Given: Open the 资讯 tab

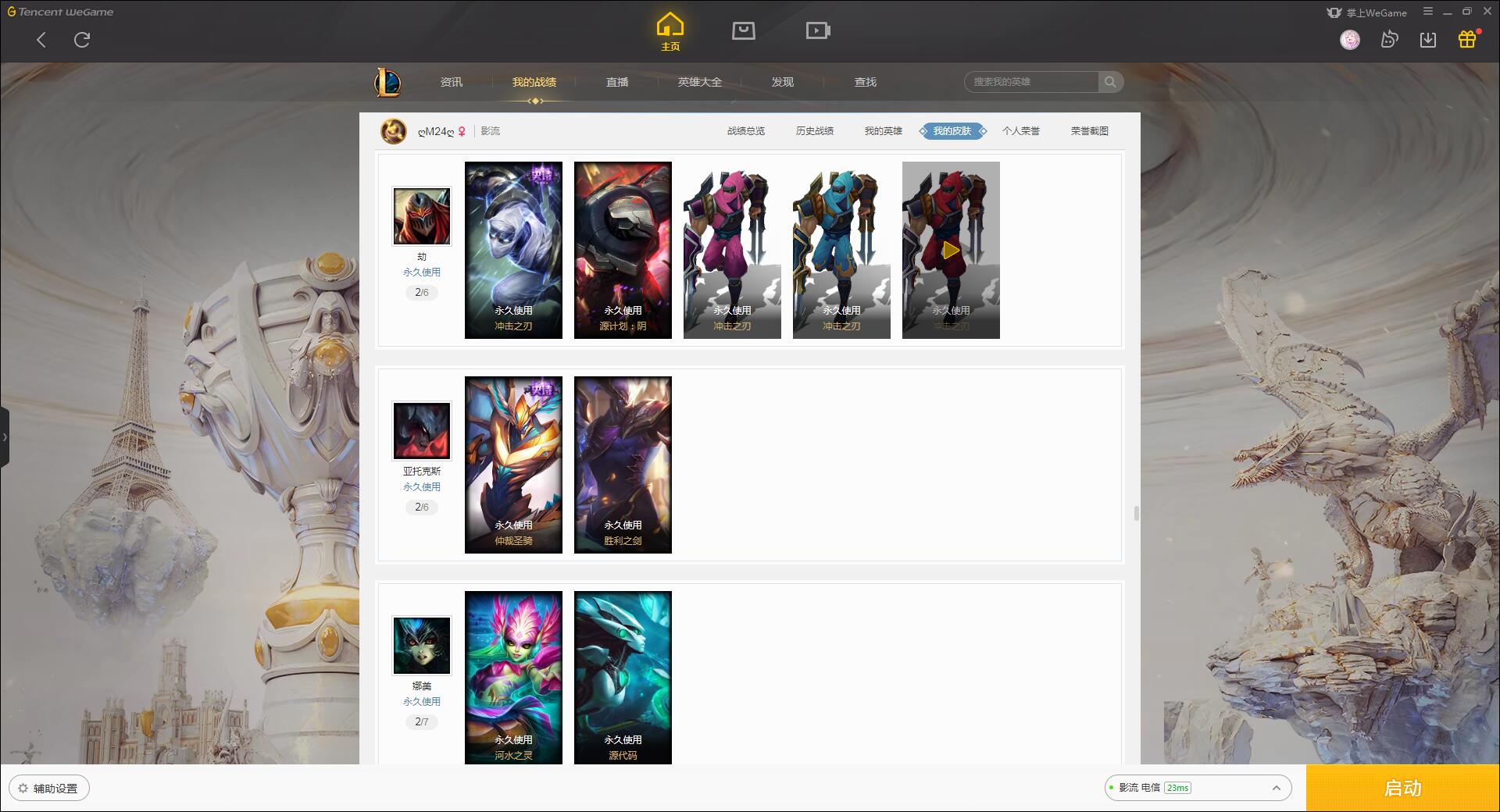Looking at the screenshot, I should click(x=452, y=82).
